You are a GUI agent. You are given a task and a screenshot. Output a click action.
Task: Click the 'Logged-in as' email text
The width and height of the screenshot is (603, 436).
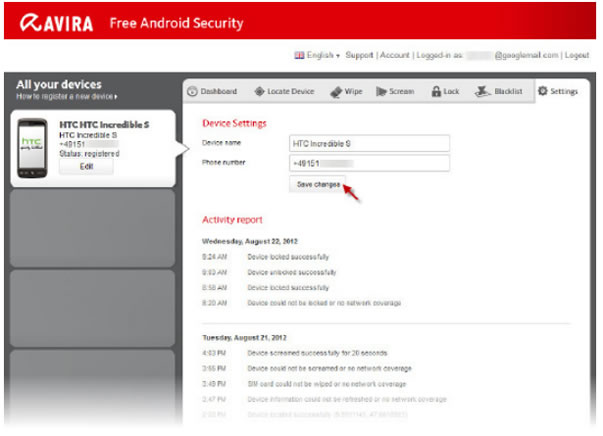487,55
